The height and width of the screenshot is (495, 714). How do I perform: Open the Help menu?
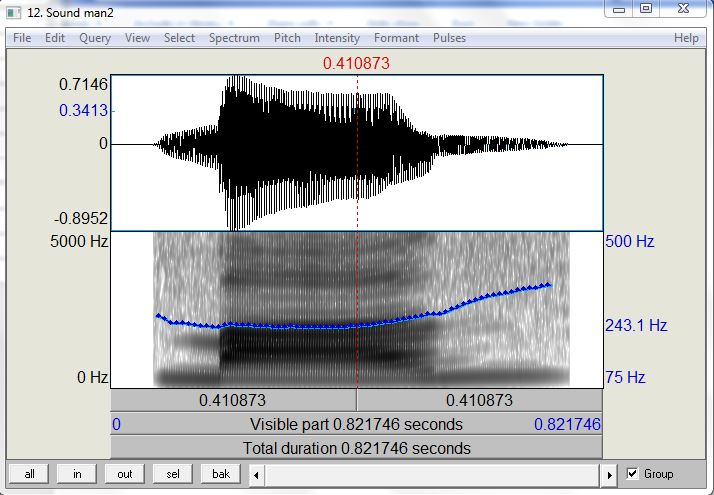click(x=686, y=38)
